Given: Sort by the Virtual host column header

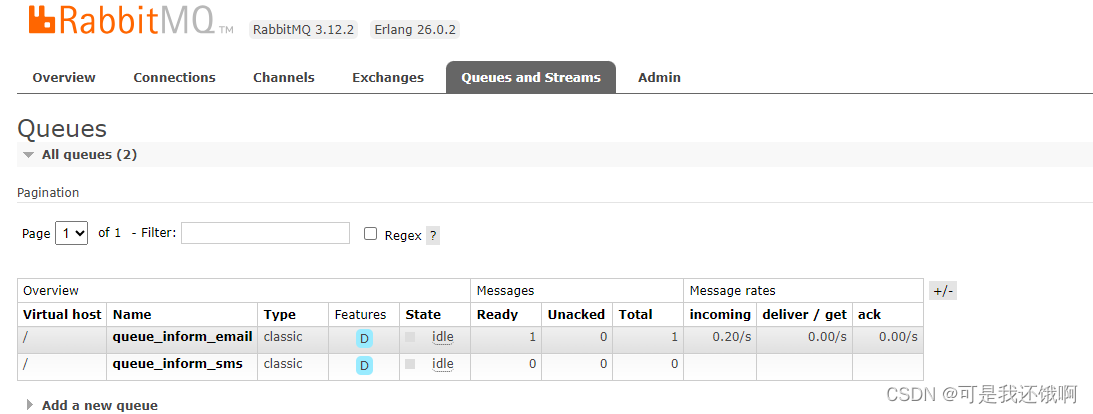Looking at the screenshot, I should (62, 314).
